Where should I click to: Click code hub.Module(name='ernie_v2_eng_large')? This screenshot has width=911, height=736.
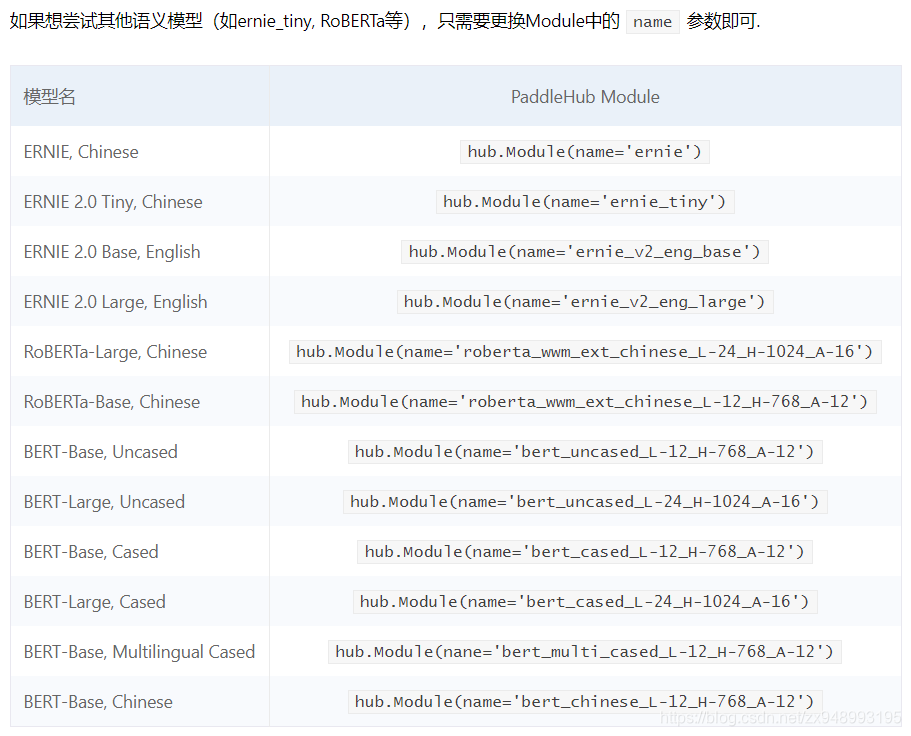[585, 302]
